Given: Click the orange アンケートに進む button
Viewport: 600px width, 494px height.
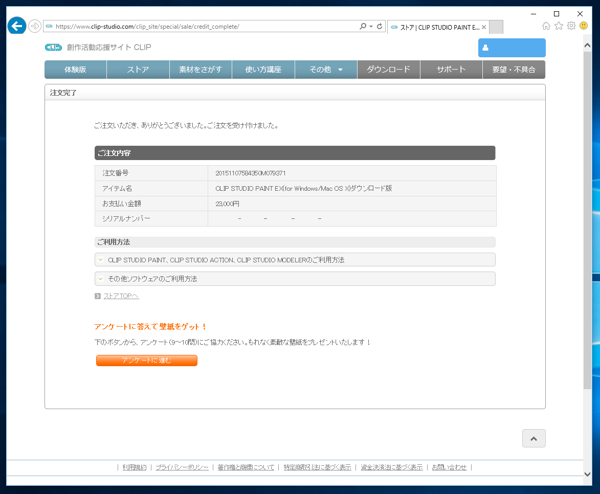Looking at the screenshot, I should (x=147, y=360).
